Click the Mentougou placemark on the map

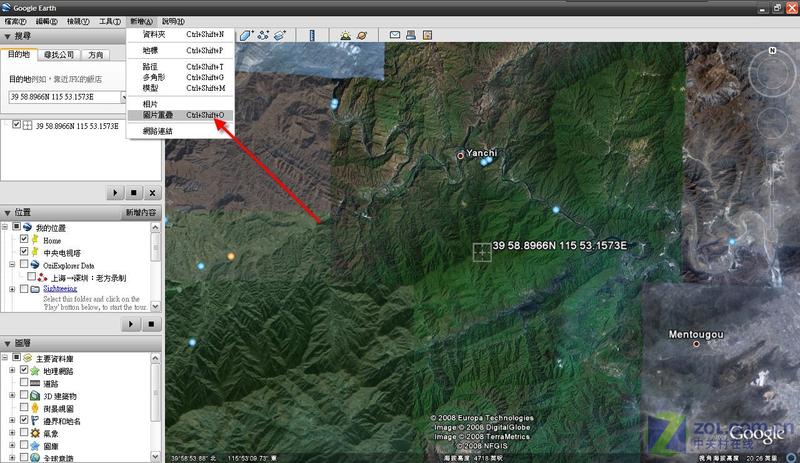point(696,344)
